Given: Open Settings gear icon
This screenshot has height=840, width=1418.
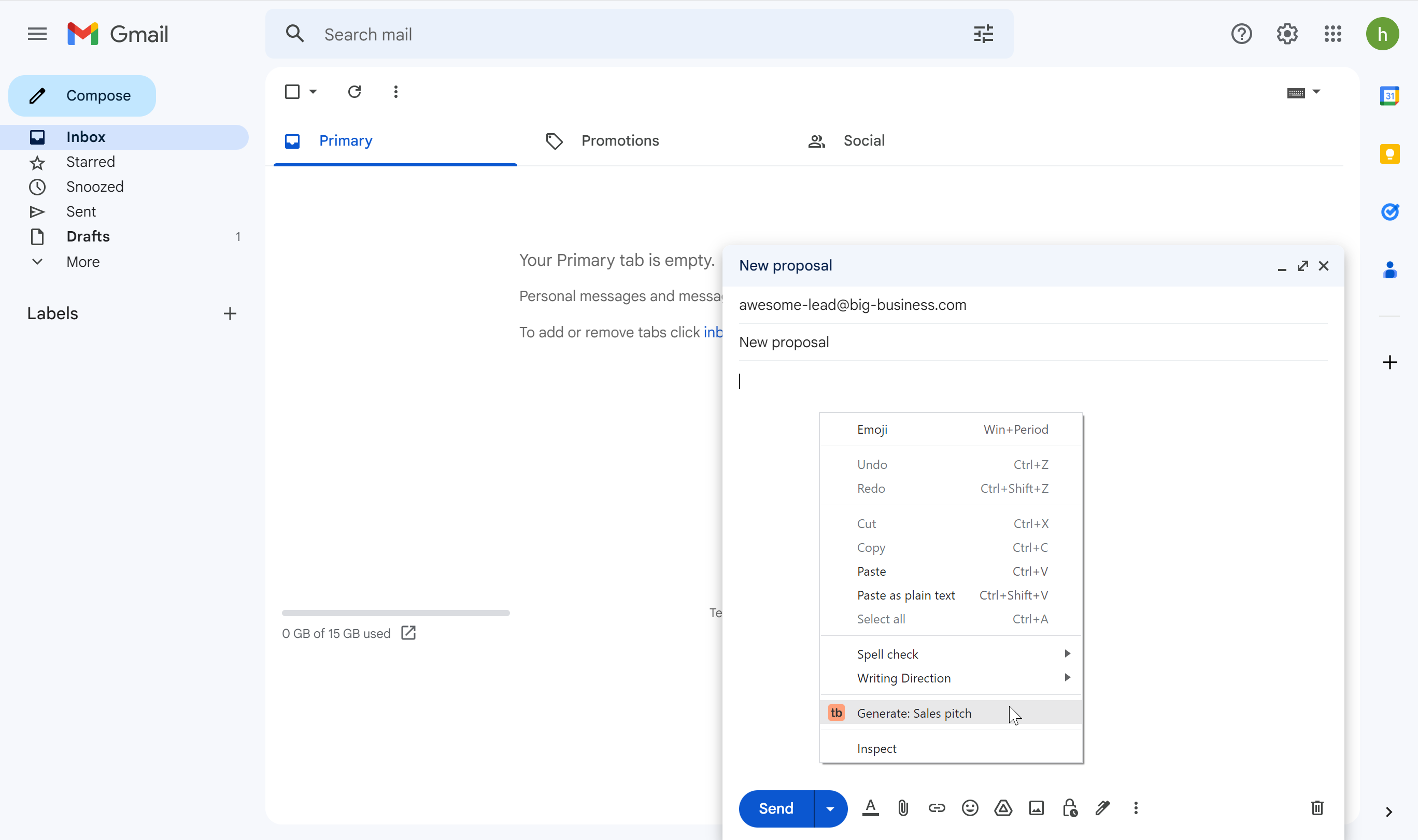Looking at the screenshot, I should click(1287, 34).
